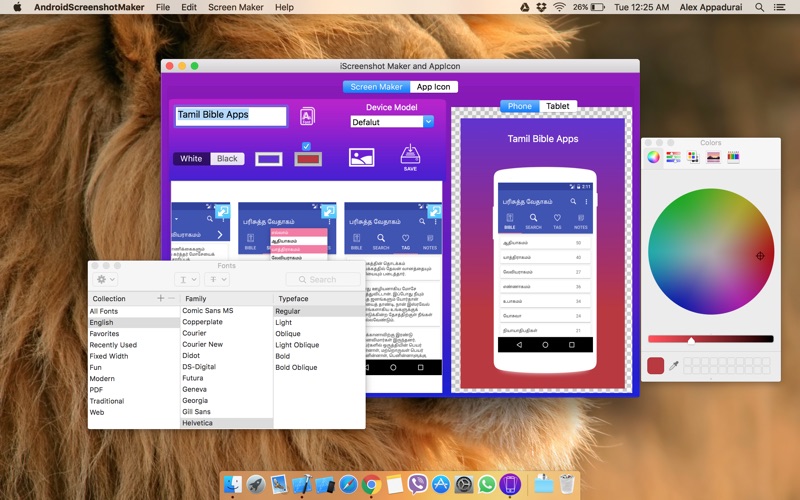
Task: Open Launchpad from the Dock
Action: point(256,484)
